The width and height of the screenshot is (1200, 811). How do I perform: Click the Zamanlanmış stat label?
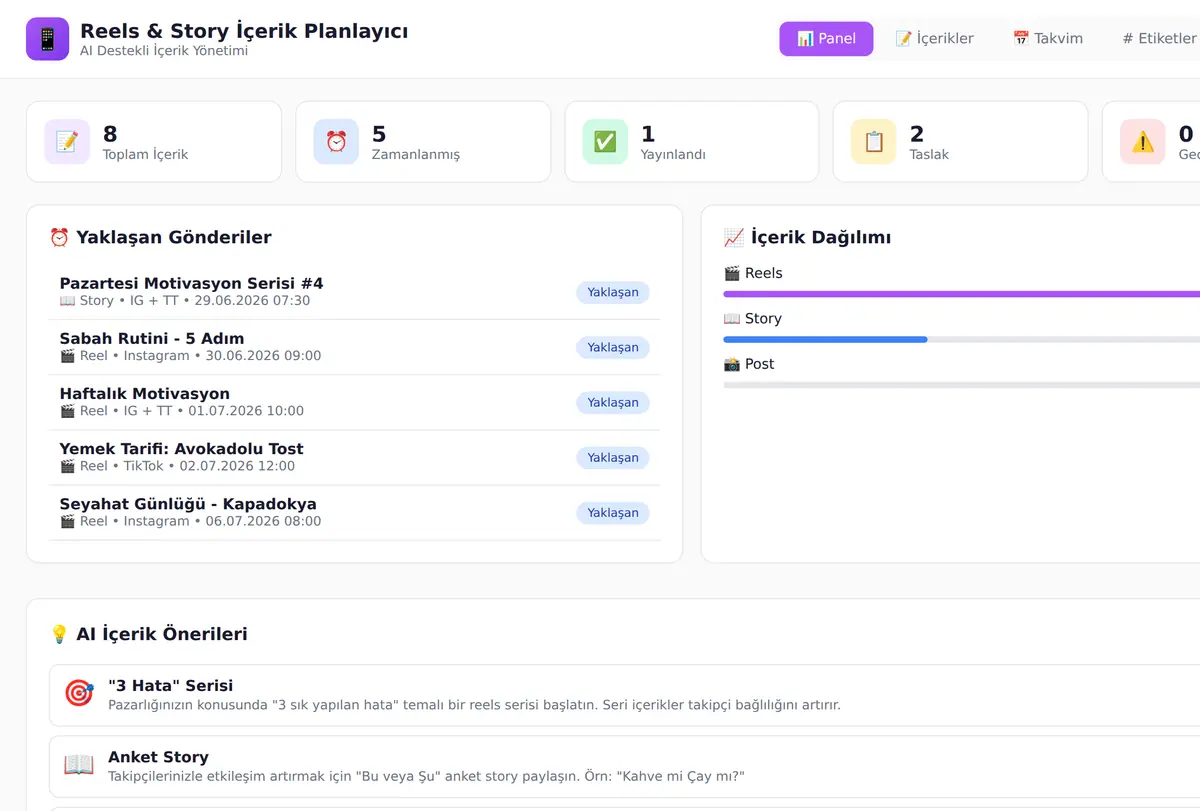(x=416, y=155)
